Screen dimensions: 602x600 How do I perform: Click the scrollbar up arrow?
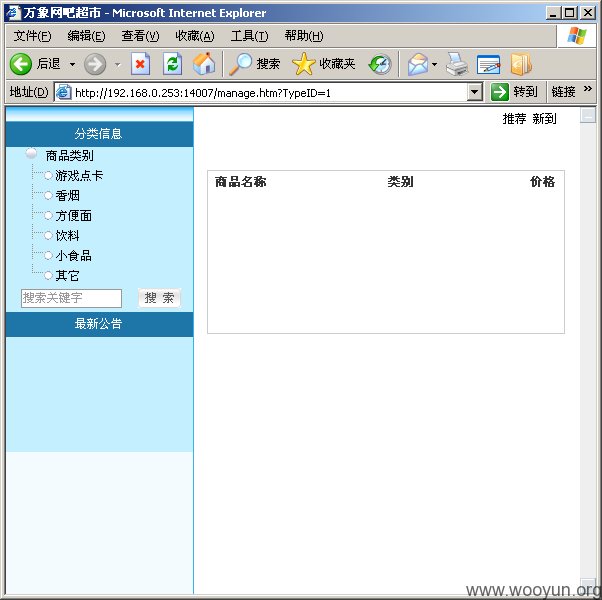588,115
